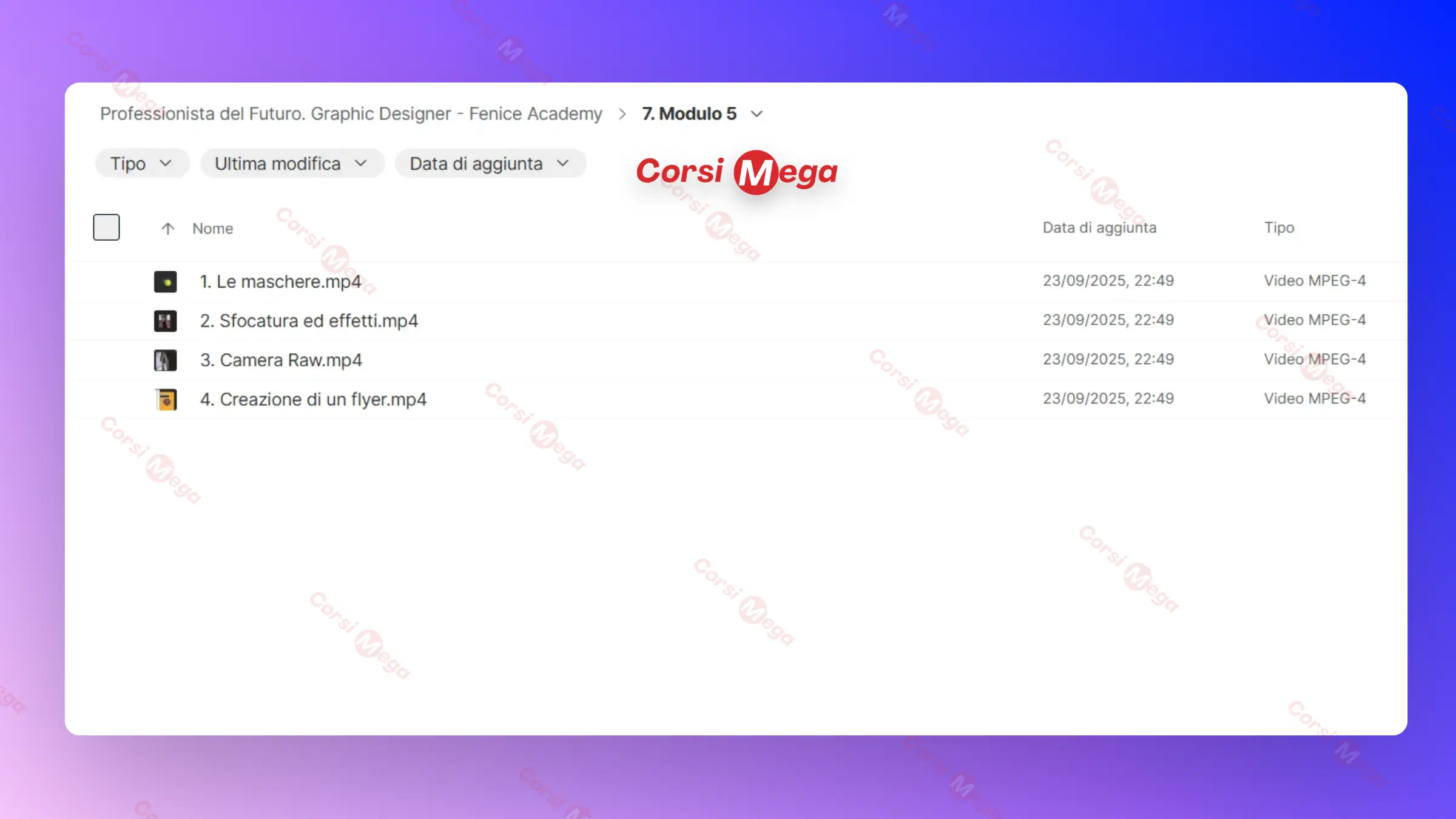Open 1. Le maschere.mp4 file
Screen dimensions: 1456x819
[280, 281]
